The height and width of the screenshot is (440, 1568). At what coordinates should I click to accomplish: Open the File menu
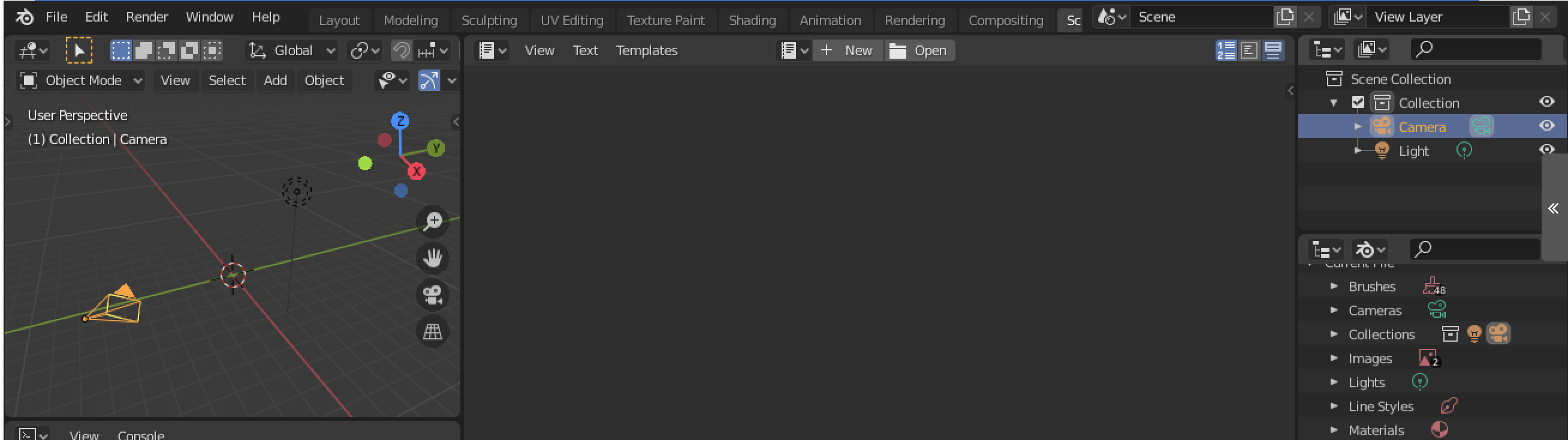(x=56, y=17)
